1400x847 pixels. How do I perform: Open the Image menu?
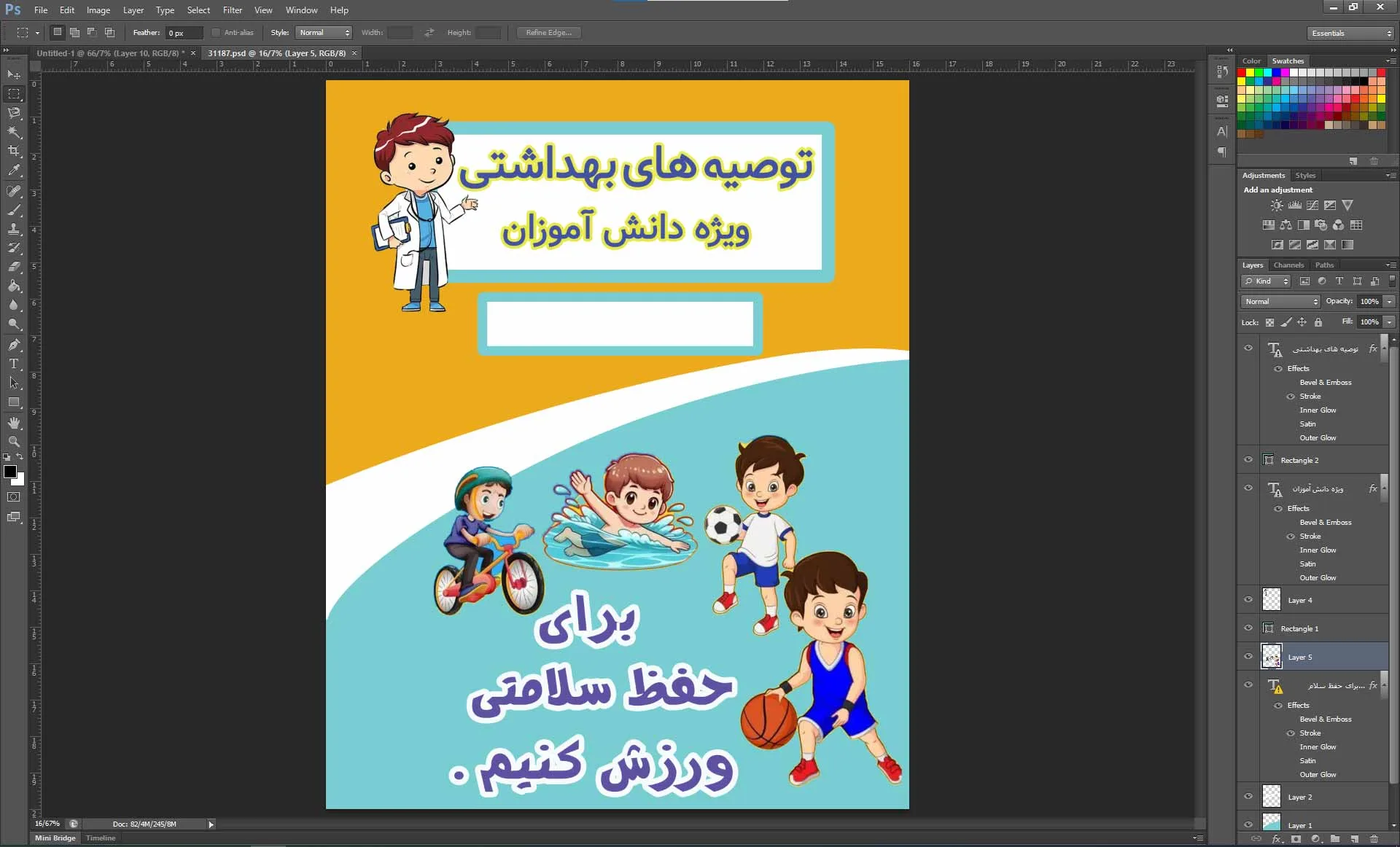coord(98,10)
